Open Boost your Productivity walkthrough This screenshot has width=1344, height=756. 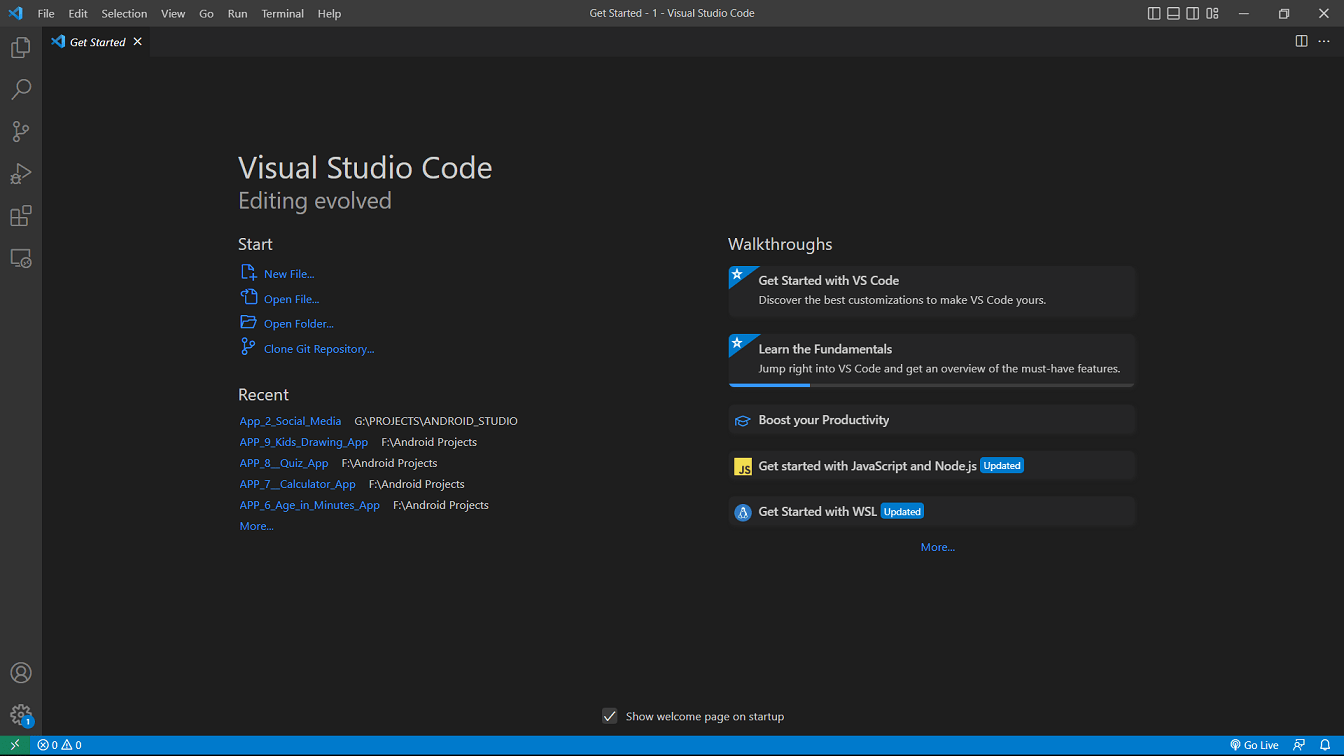click(x=932, y=420)
